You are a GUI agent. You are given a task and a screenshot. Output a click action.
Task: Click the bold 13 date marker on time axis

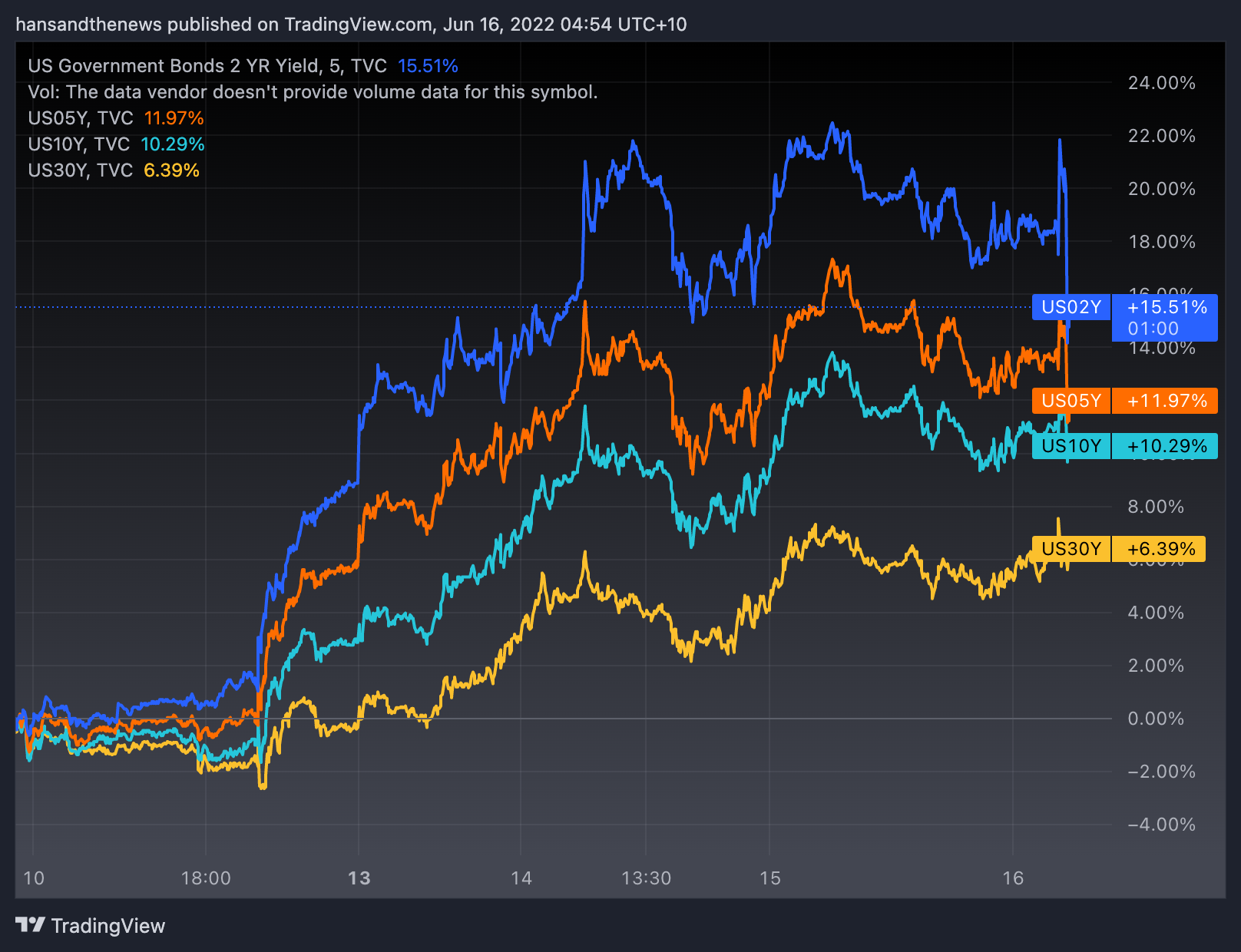[x=359, y=878]
